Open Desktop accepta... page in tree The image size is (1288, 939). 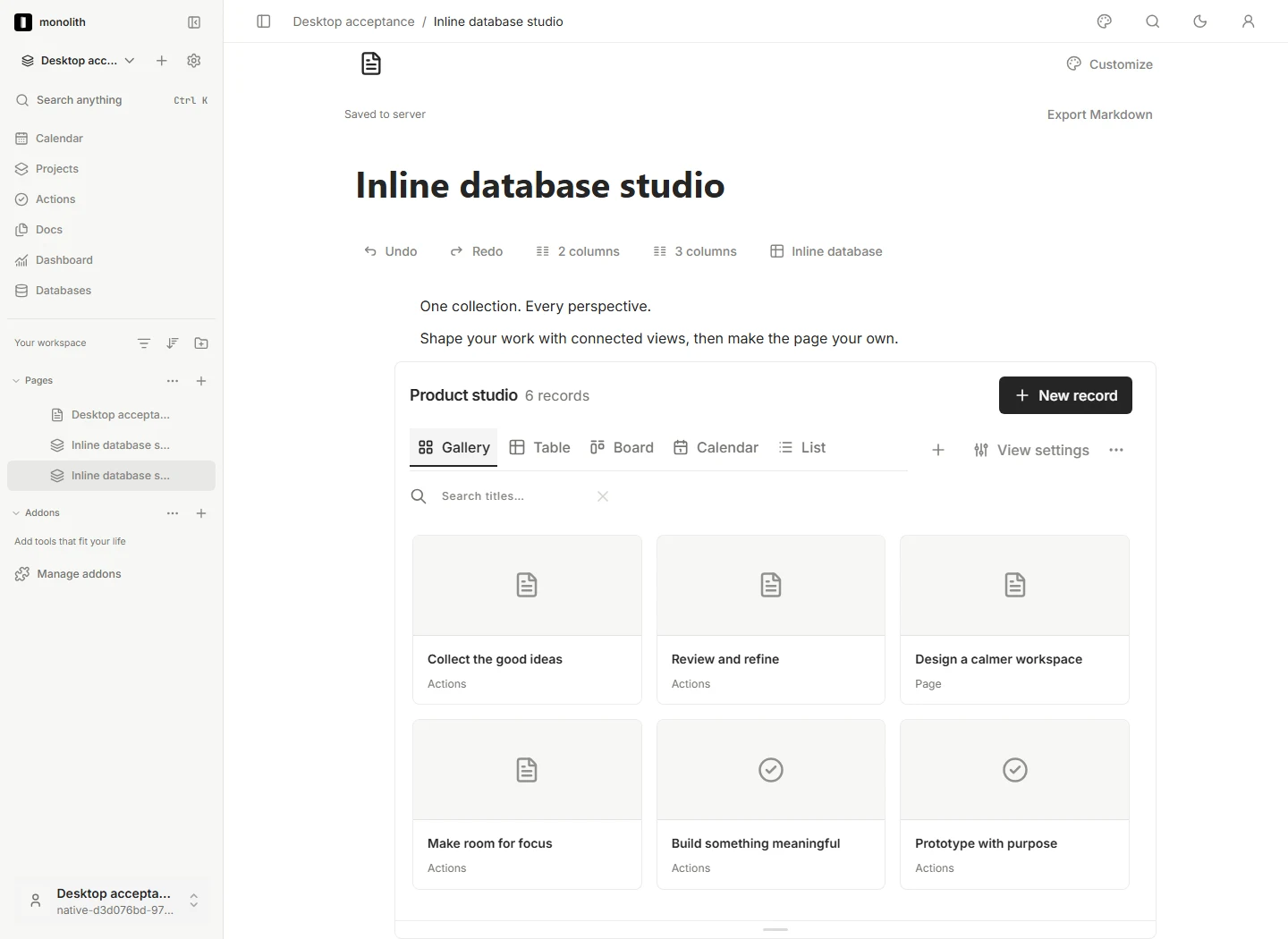click(112, 415)
